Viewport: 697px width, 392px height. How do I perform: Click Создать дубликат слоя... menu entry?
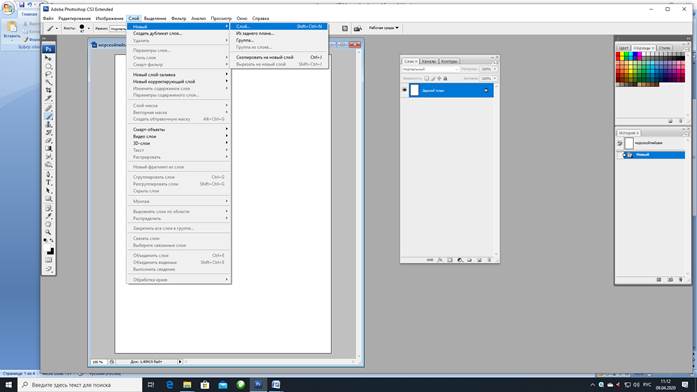tap(179, 33)
